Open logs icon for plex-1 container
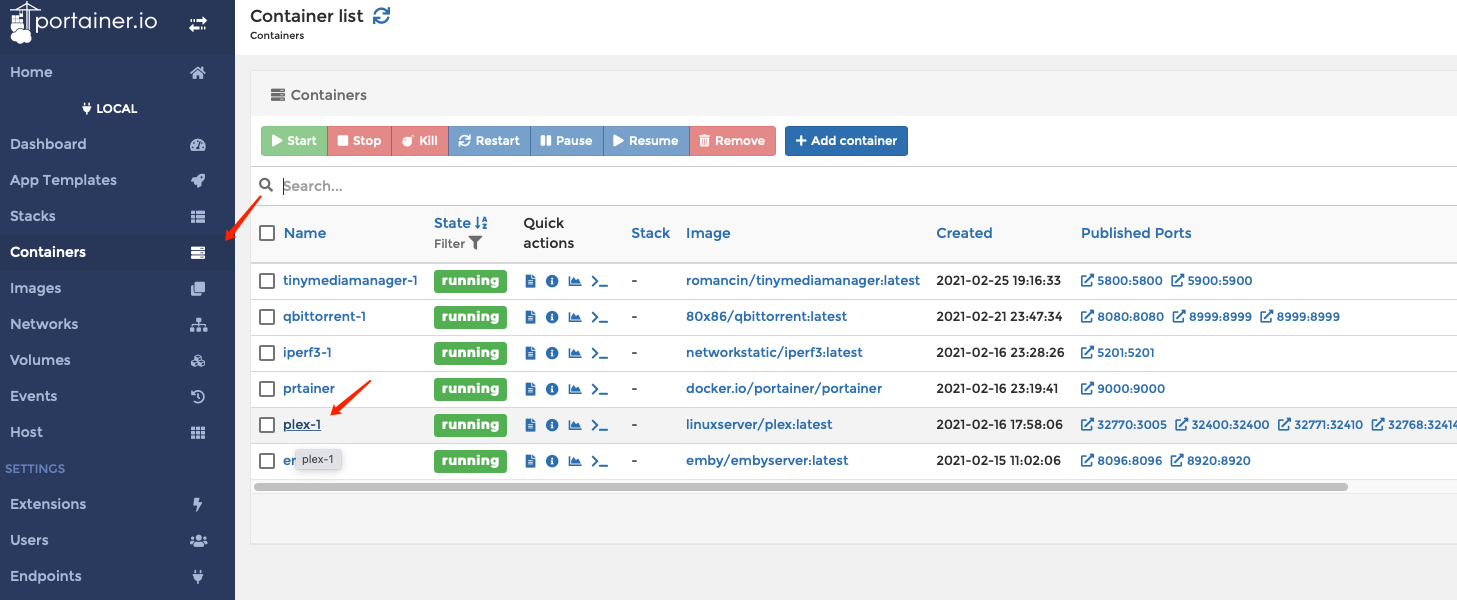The height and width of the screenshot is (600, 1457). point(531,425)
